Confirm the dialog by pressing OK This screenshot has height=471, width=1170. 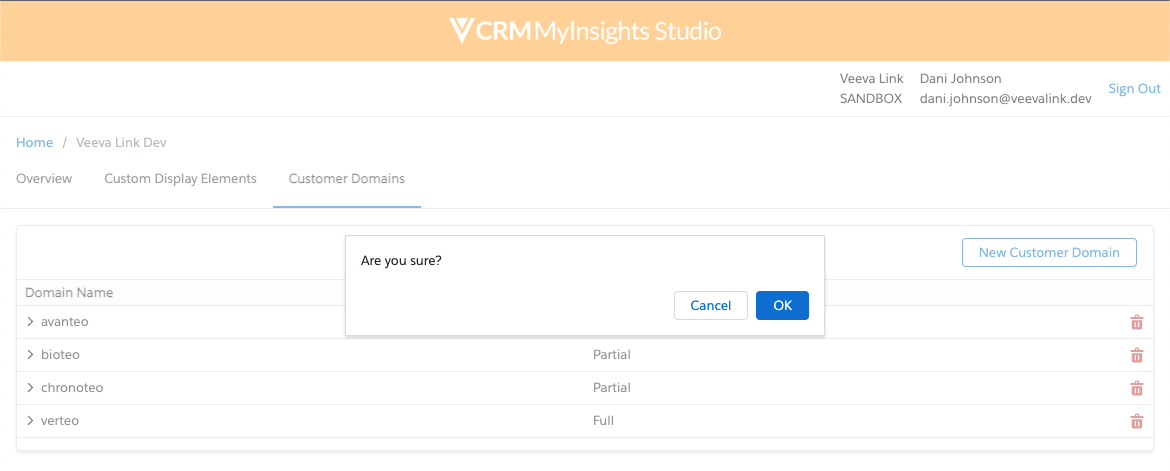[782, 306]
